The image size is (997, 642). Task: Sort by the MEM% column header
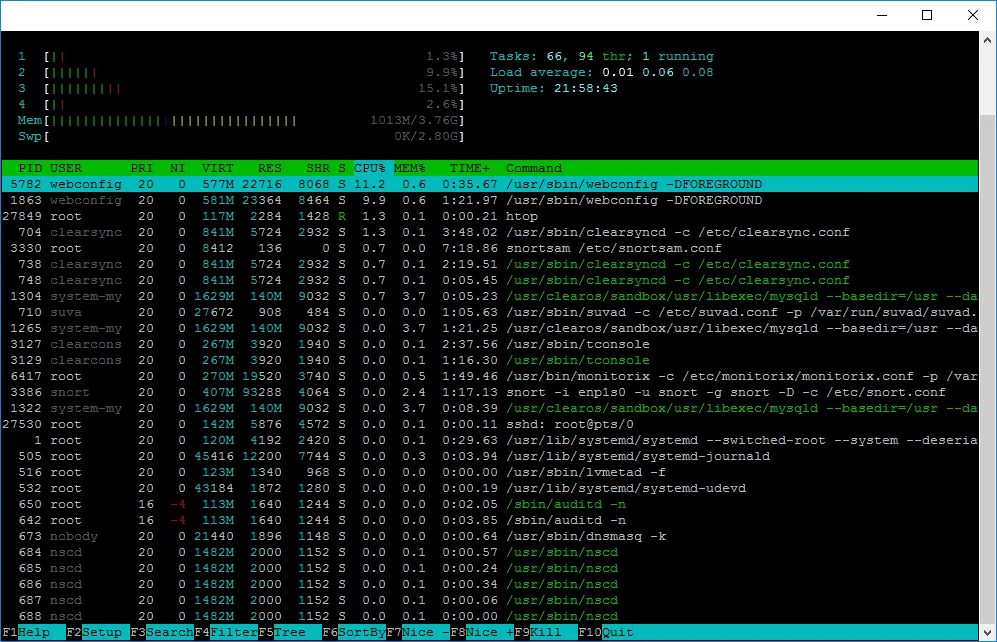pyautogui.click(x=409, y=168)
